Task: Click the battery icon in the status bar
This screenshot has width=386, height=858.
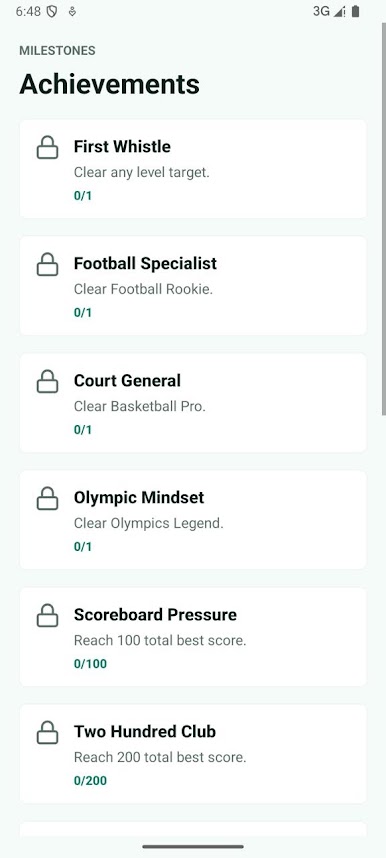Action: (355, 11)
